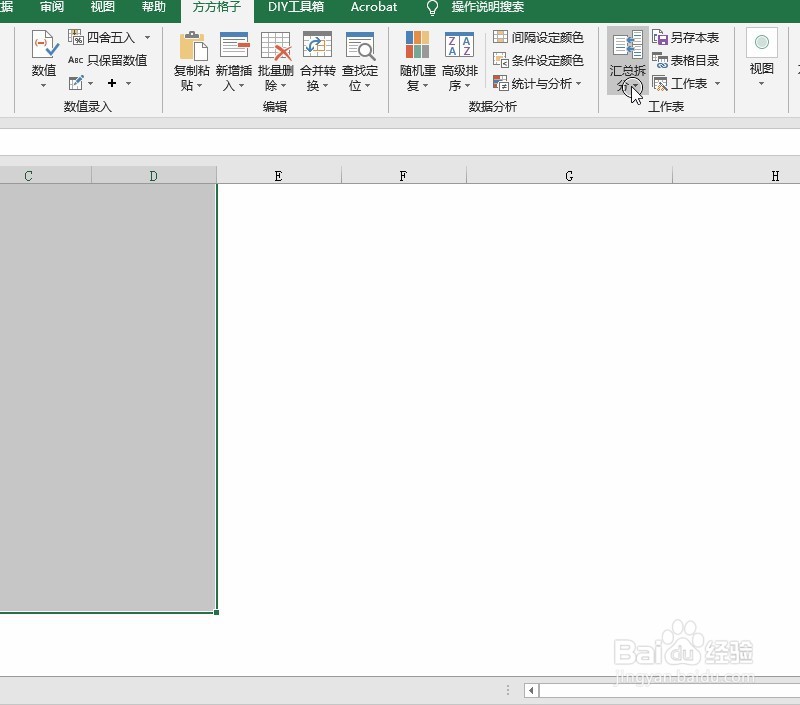Viewport: 800px width, 705px height.
Task: Click the 高级排序 icon
Action: pyautogui.click(x=459, y=44)
